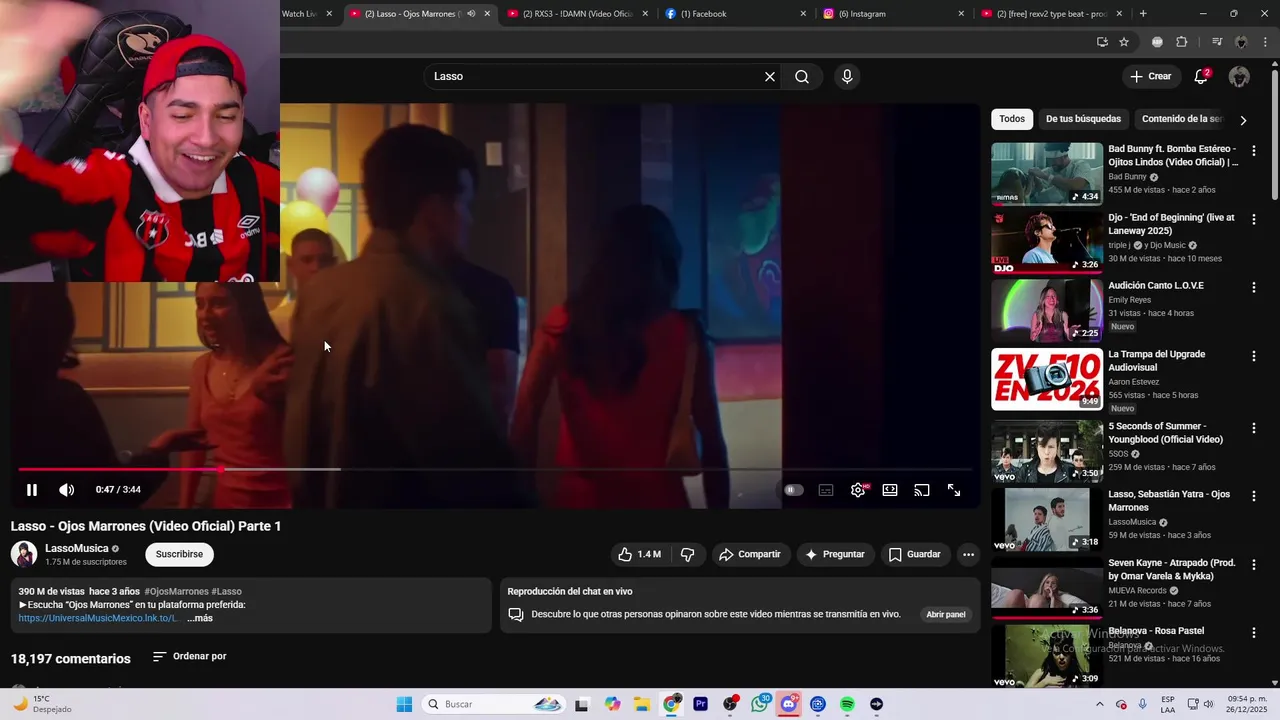Screen dimensions: 1280x720
Task: Seek along the red video progress bar
Action: [x=496, y=468]
